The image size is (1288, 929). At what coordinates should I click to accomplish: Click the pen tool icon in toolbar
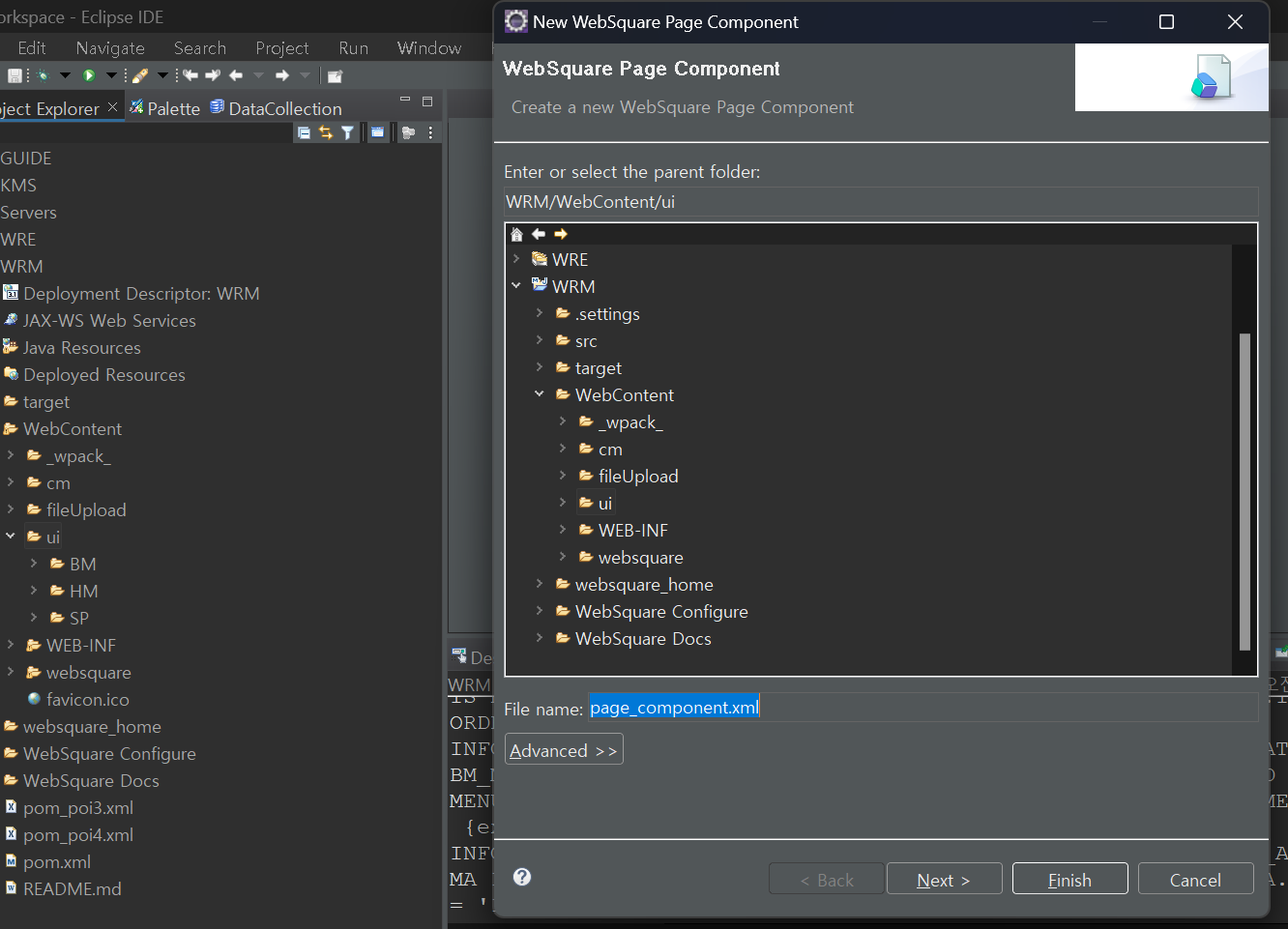(x=140, y=75)
